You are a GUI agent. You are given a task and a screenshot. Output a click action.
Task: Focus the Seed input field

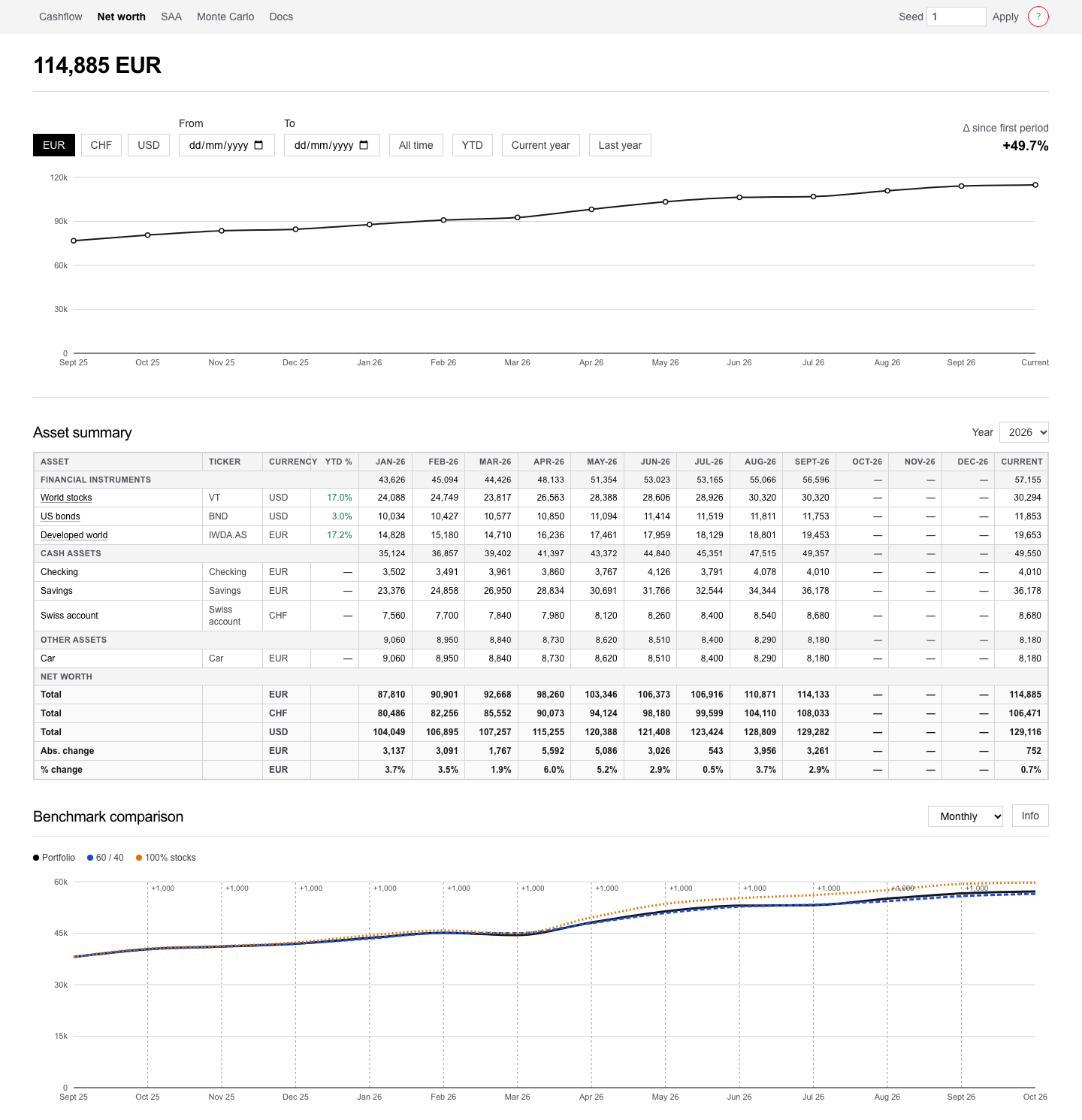[956, 17]
